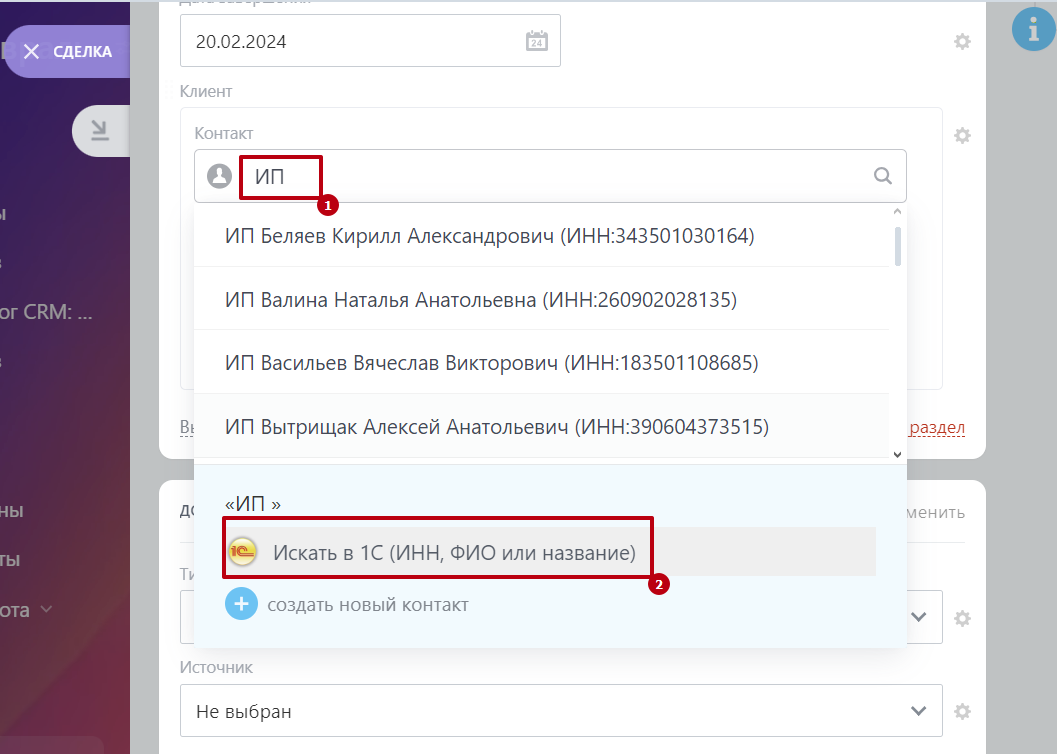Click создать новый контакт link

point(367,604)
